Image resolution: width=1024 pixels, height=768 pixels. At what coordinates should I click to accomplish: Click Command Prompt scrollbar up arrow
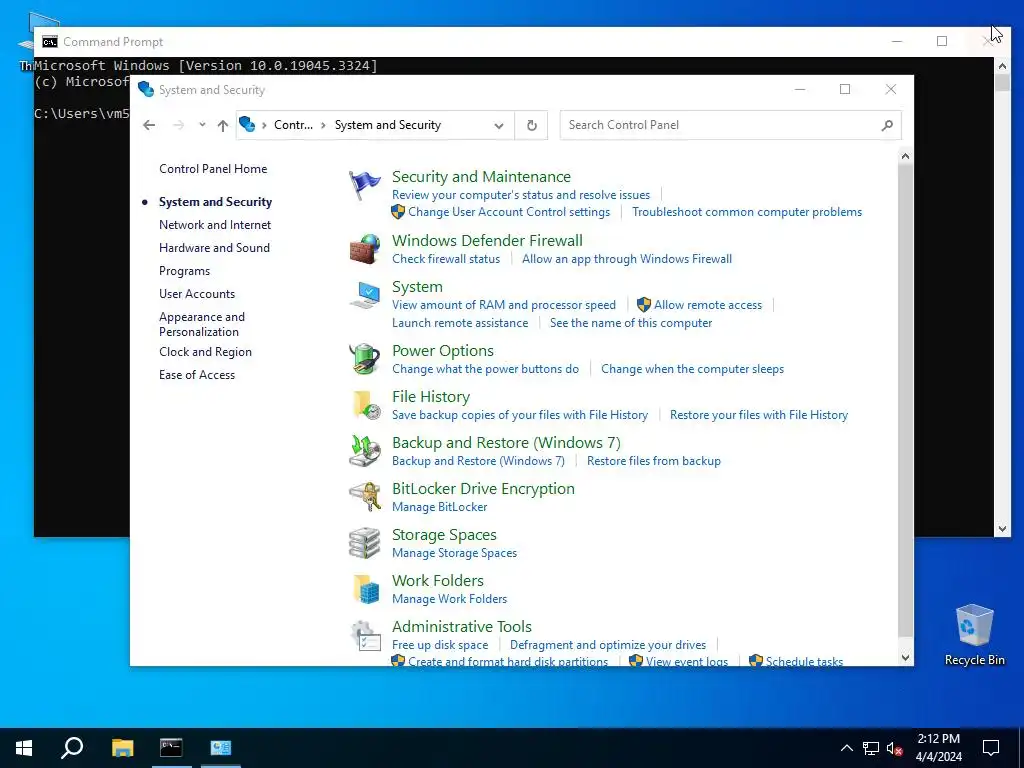(1002, 65)
